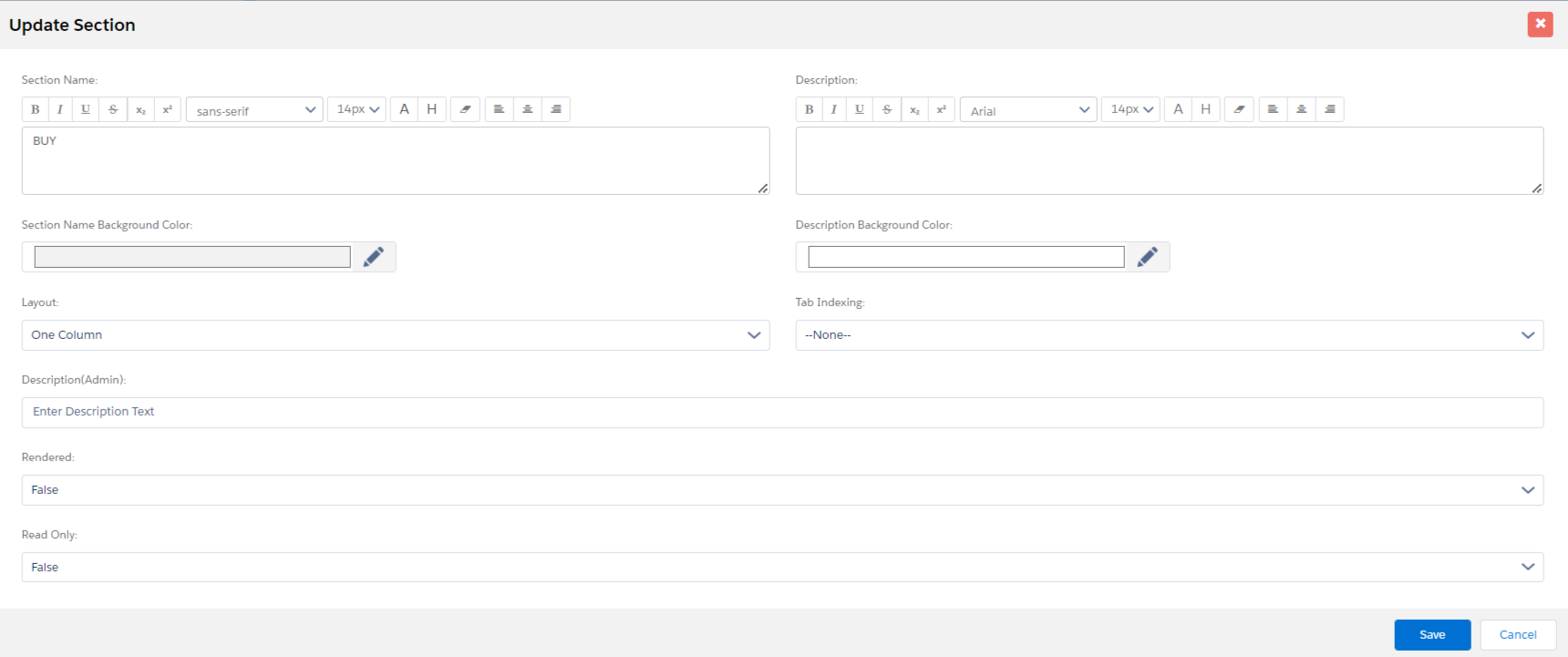Open the Rendered dropdown
The width and height of the screenshot is (1568, 657).
coord(782,490)
